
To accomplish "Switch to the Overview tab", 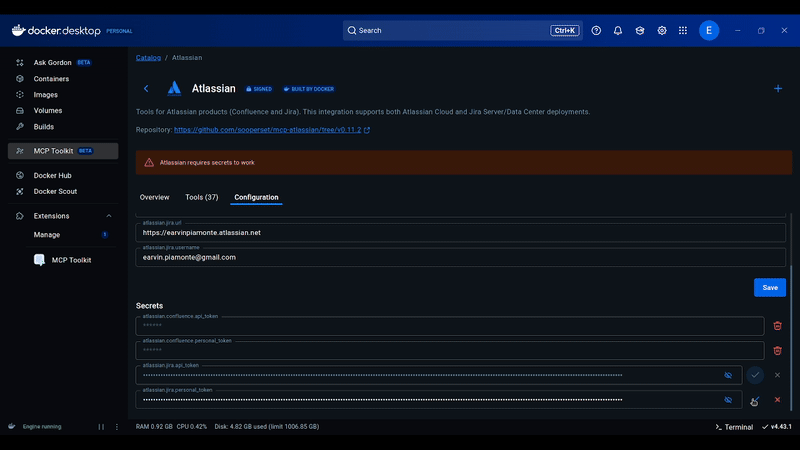I will pos(155,197).
